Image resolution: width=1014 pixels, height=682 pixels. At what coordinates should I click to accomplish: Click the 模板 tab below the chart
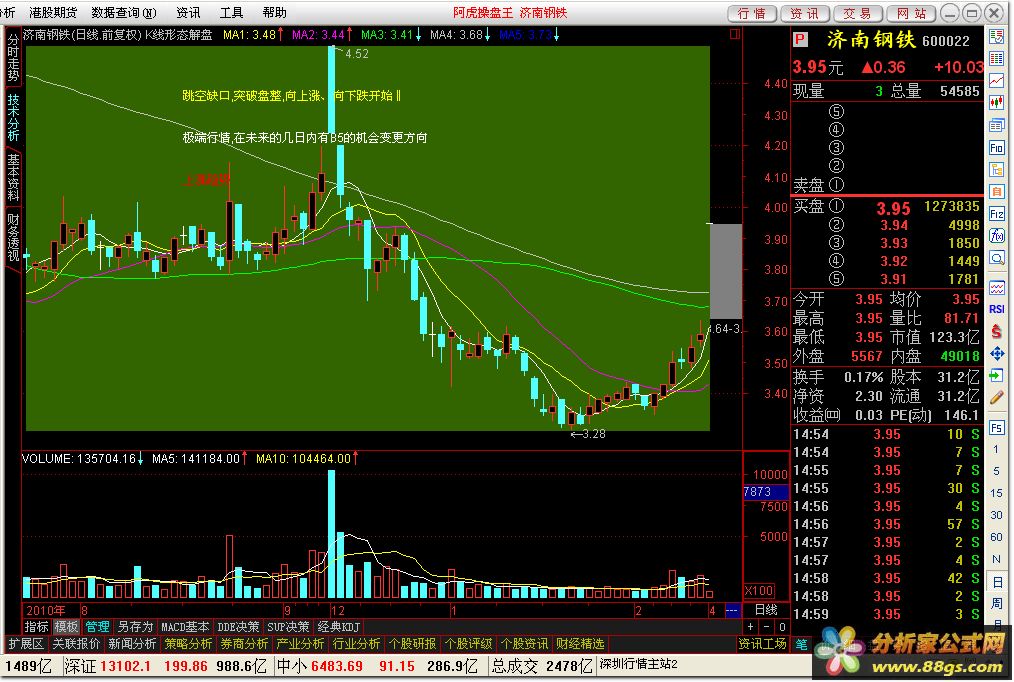[66, 626]
